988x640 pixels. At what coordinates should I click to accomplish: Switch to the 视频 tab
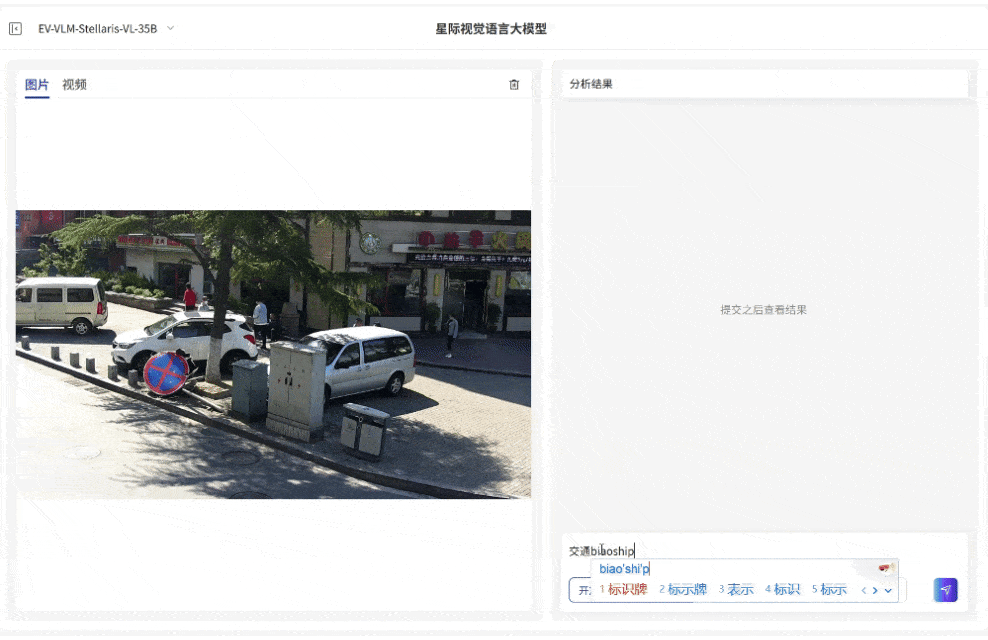click(x=74, y=84)
